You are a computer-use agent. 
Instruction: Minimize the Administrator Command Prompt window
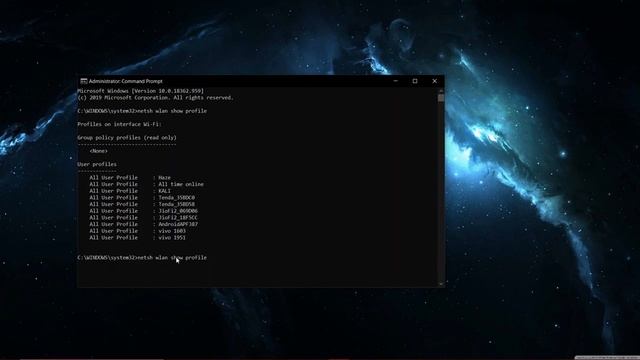tap(396, 81)
